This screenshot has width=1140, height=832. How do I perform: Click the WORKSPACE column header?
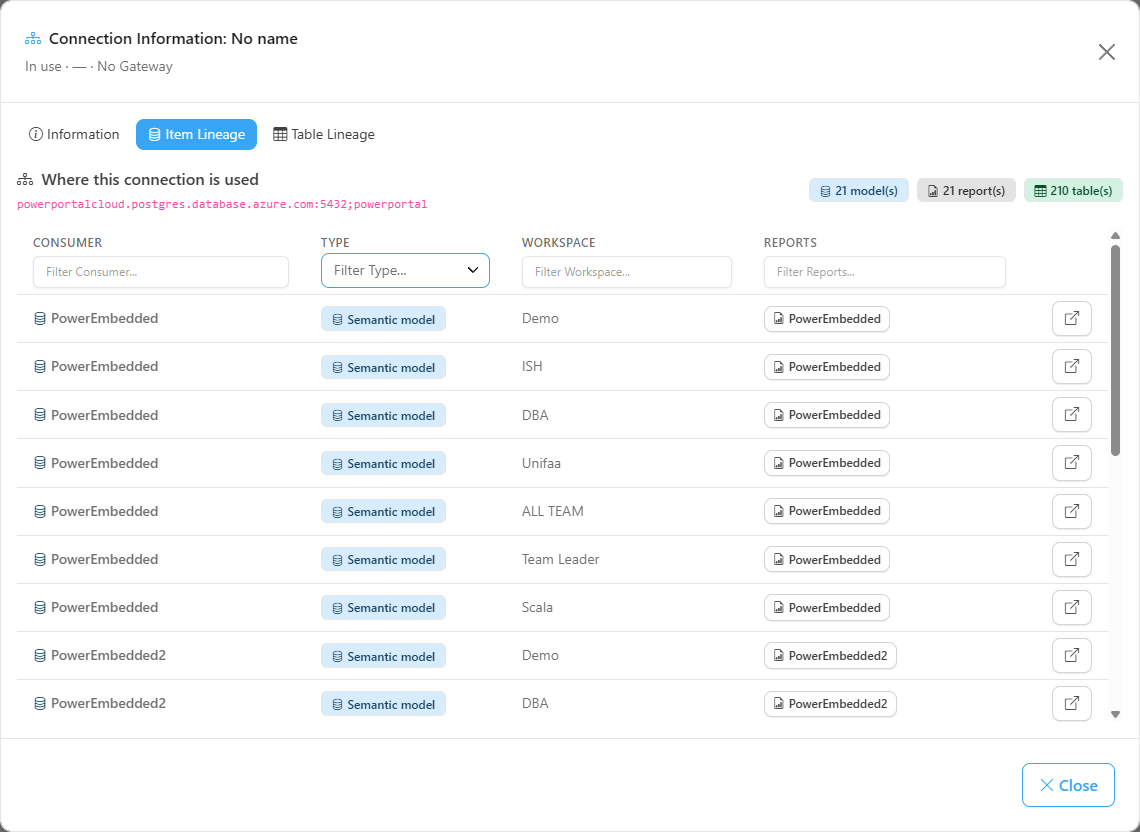(x=558, y=243)
